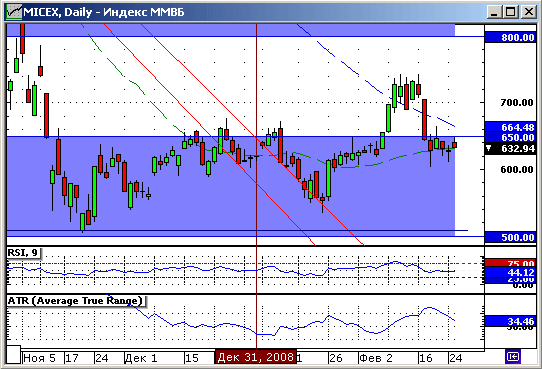The image size is (542, 369).
Task: Click the ATR value 34.46 label
Action: click(510, 322)
